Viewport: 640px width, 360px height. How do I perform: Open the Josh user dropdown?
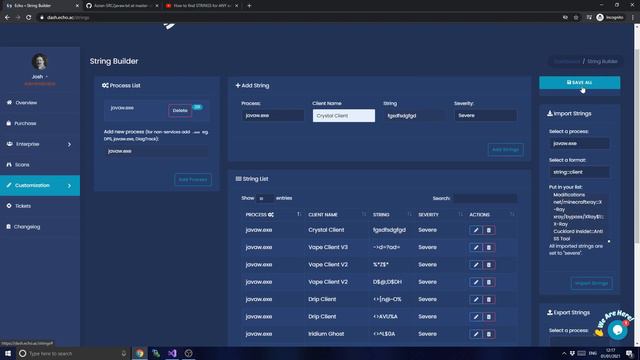[x=40, y=77]
